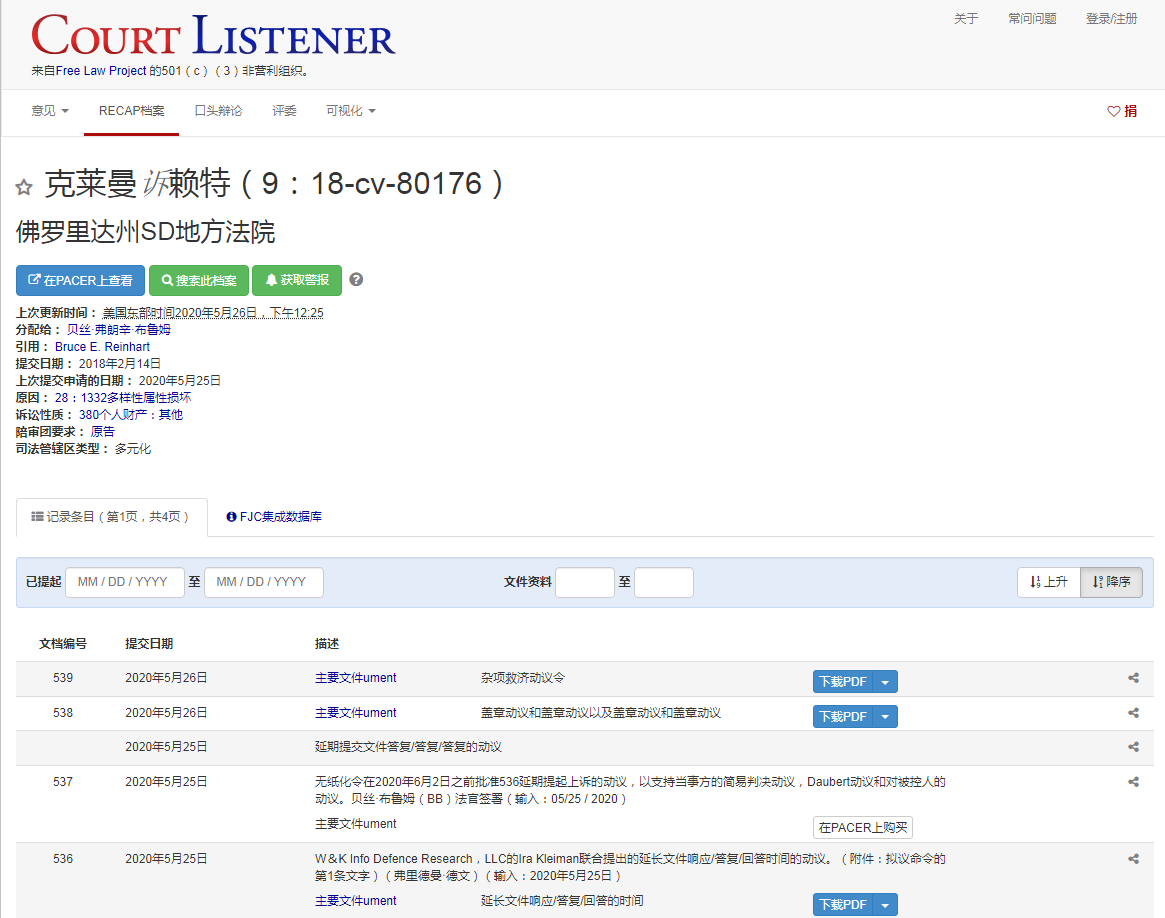This screenshot has height=918, width=1165.
Task: Open the assigned judge link 贝丝·弗朗辛·布鲁姆
Action: pos(119,330)
